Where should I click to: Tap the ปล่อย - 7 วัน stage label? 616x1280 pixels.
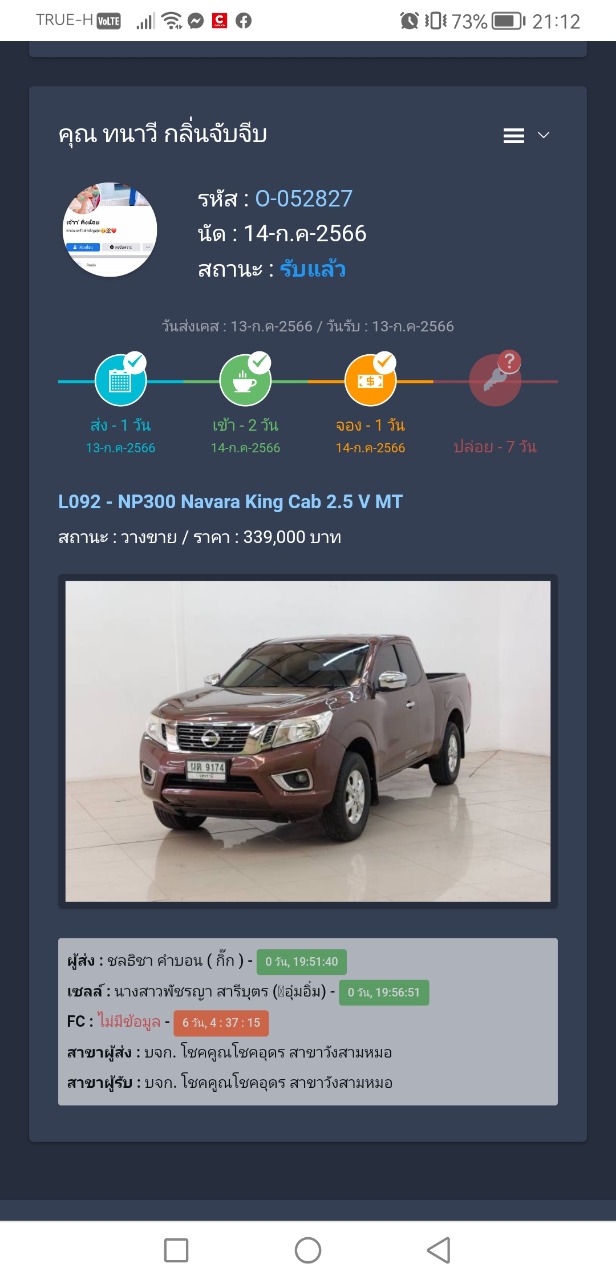(495, 446)
